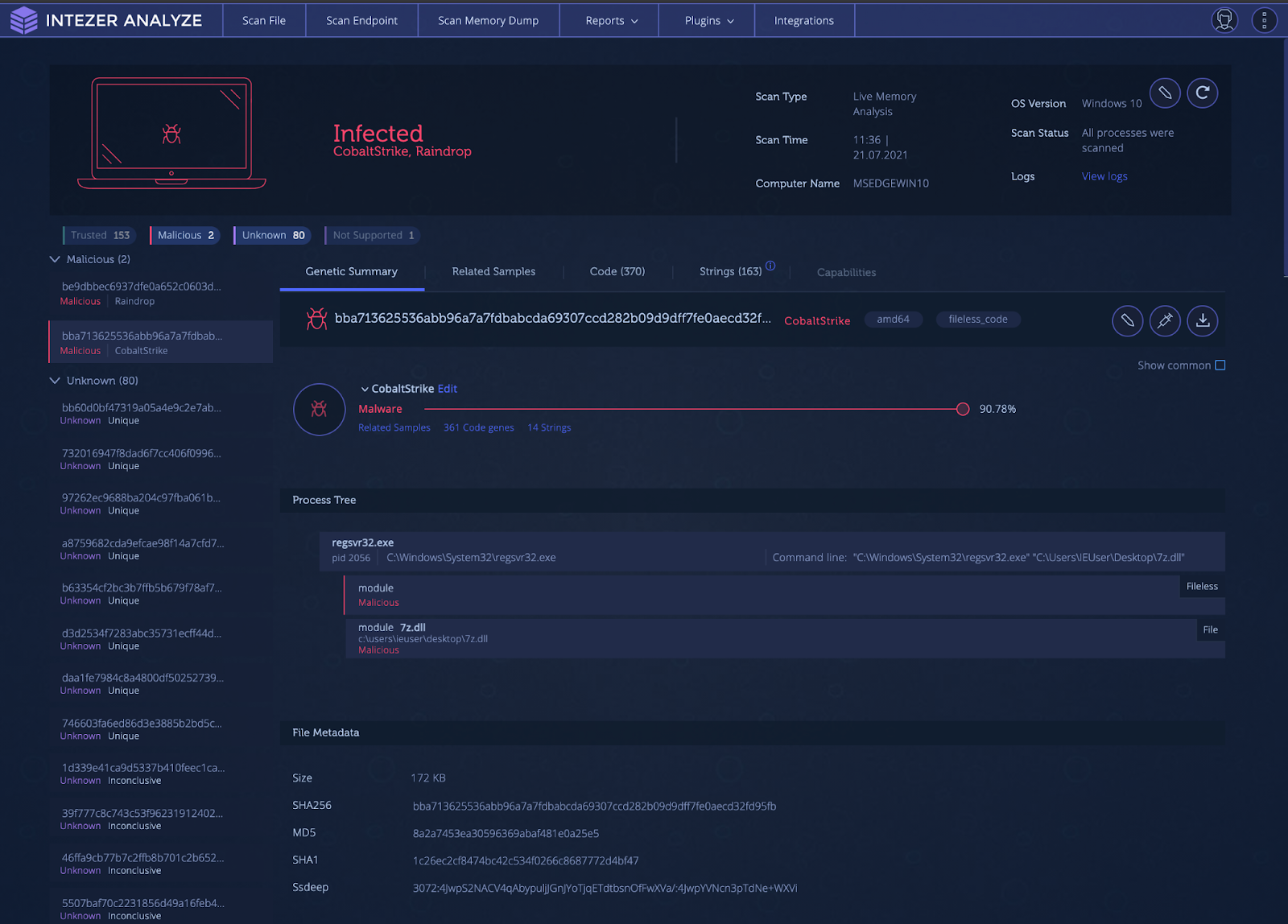Open the Code (370) tab
This screenshot has height=924, width=1288.
point(617,272)
